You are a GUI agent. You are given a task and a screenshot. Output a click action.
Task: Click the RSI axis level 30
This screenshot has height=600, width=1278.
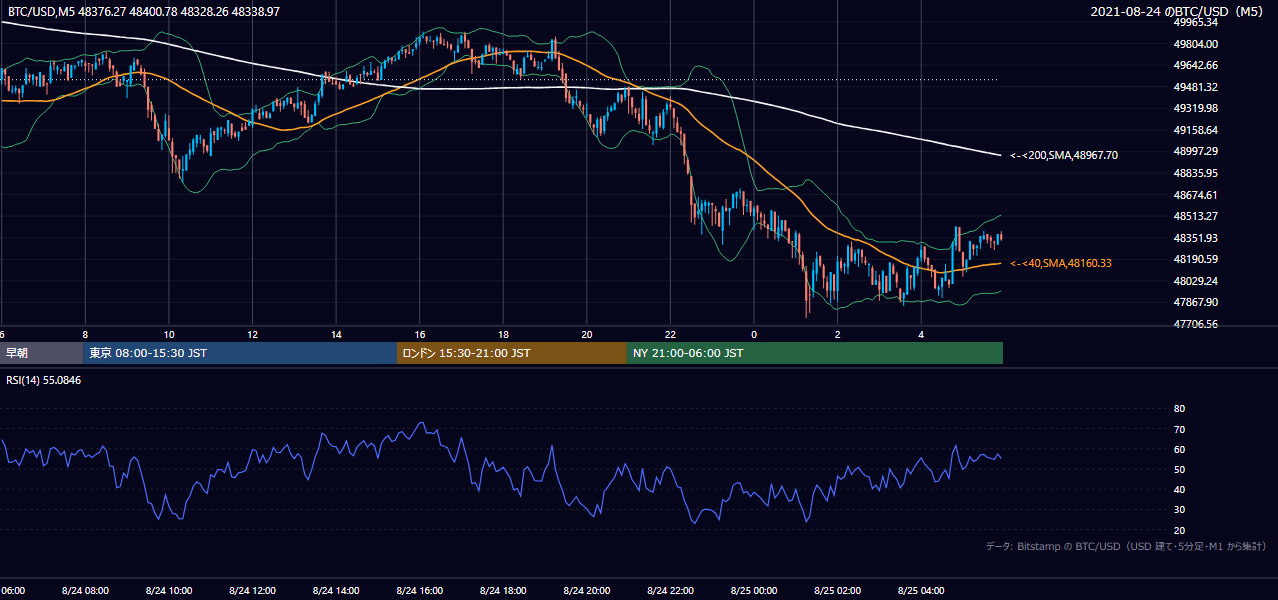click(x=1179, y=510)
